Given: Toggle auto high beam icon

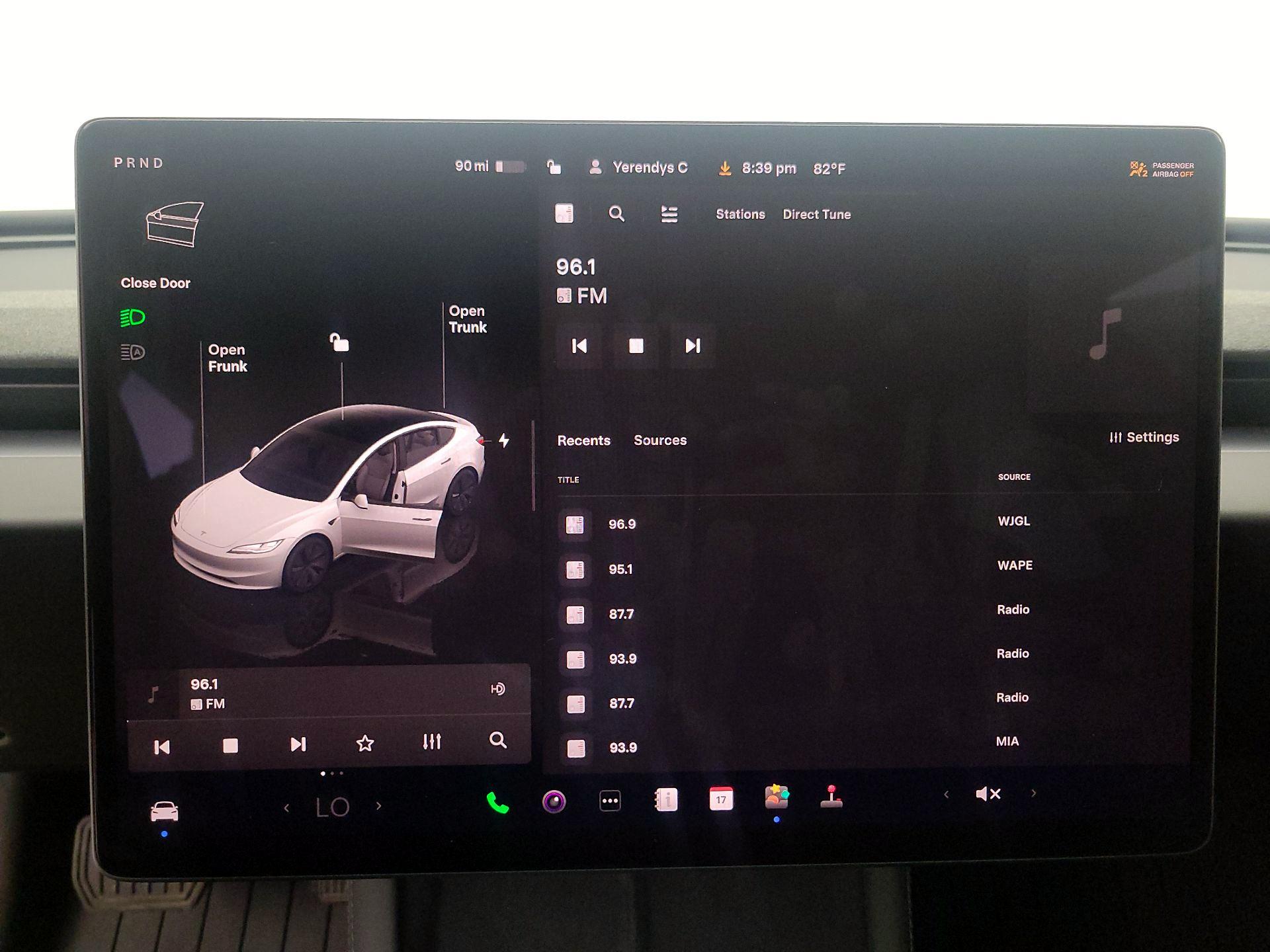Looking at the screenshot, I should pyautogui.click(x=132, y=352).
